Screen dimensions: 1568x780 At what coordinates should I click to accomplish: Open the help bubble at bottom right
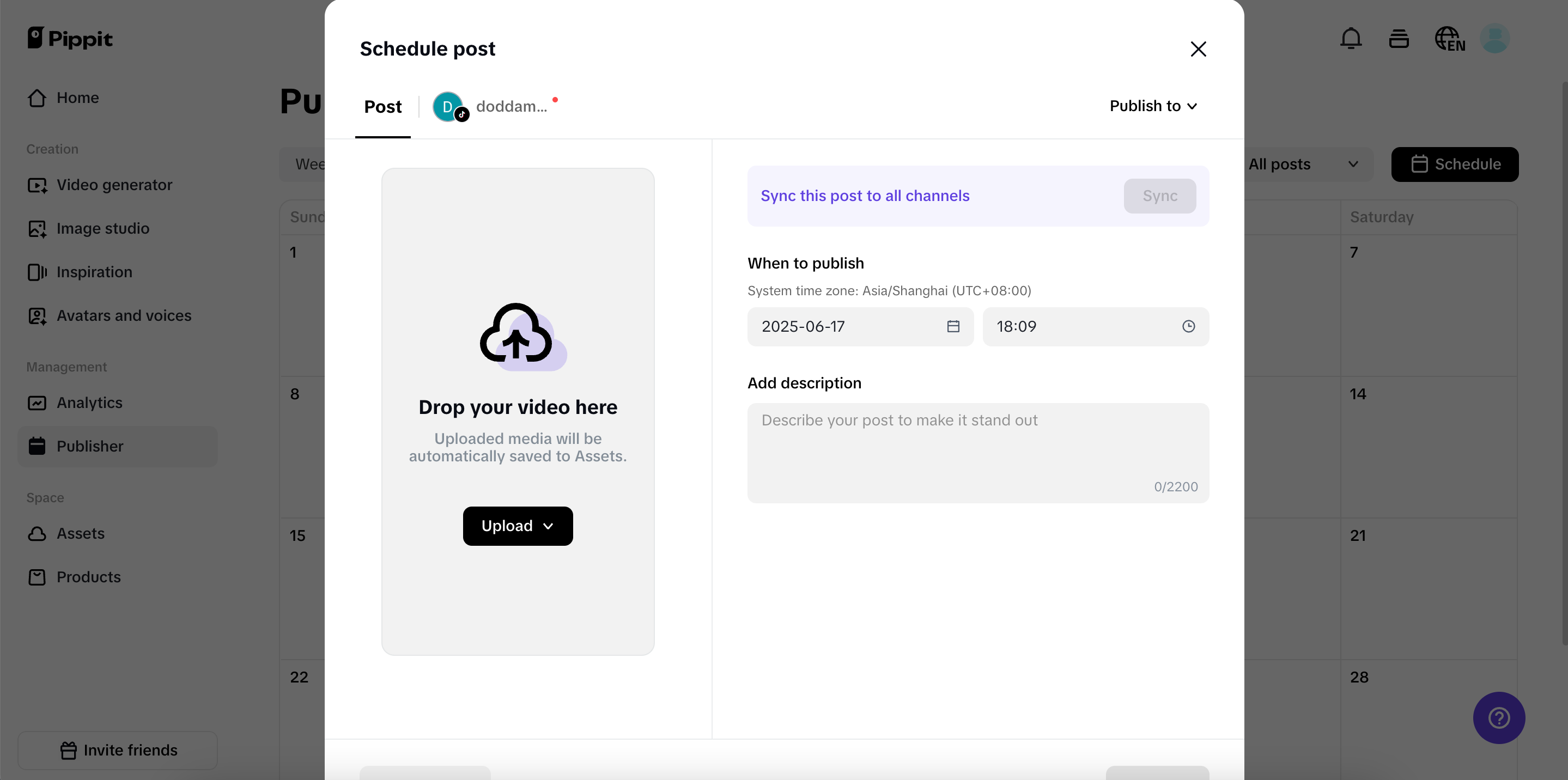(x=1499, y=718)
